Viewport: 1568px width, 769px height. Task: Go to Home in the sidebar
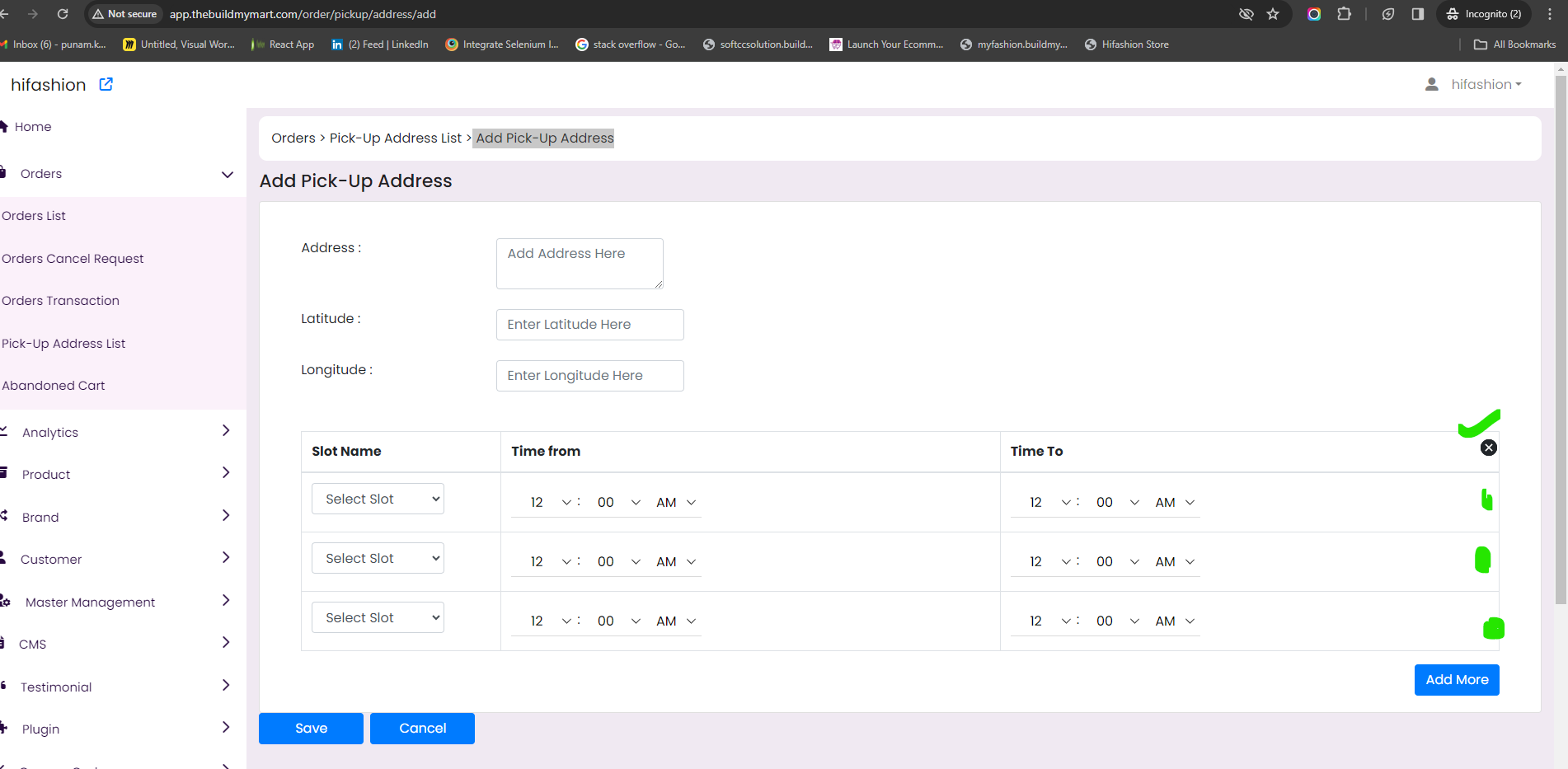[x=33, y=127]
